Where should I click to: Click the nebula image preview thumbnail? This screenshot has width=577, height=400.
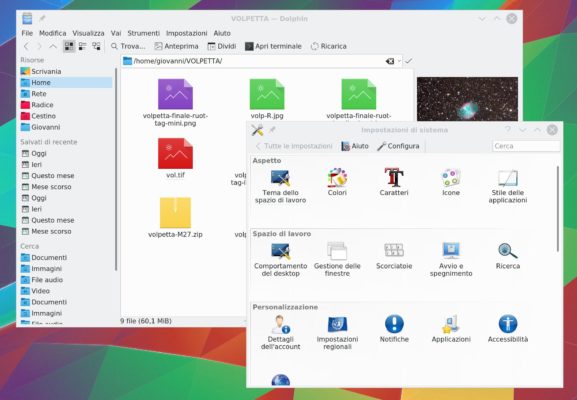(x=467, y=99)
